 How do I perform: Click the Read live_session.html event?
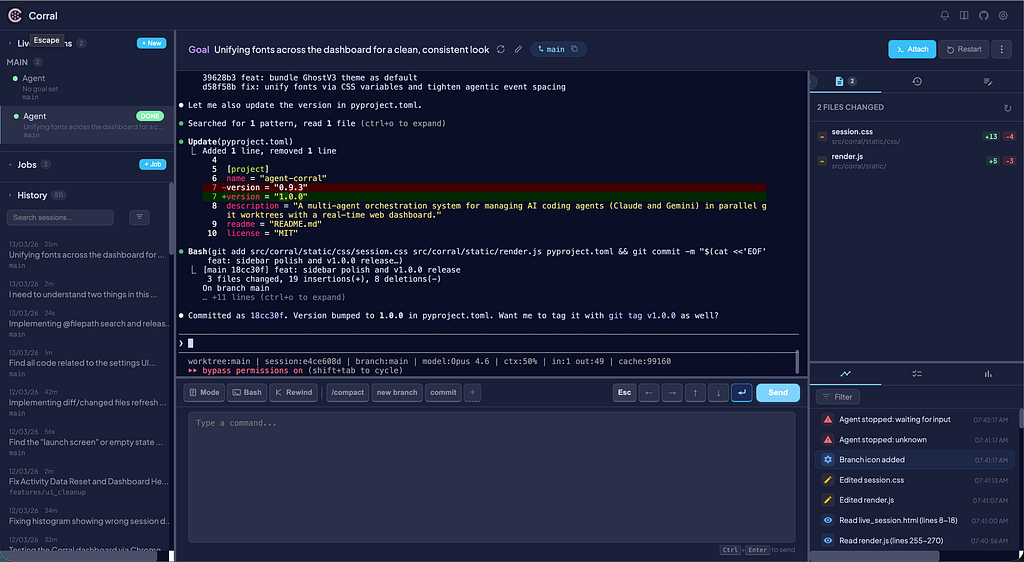pos(914,520)
